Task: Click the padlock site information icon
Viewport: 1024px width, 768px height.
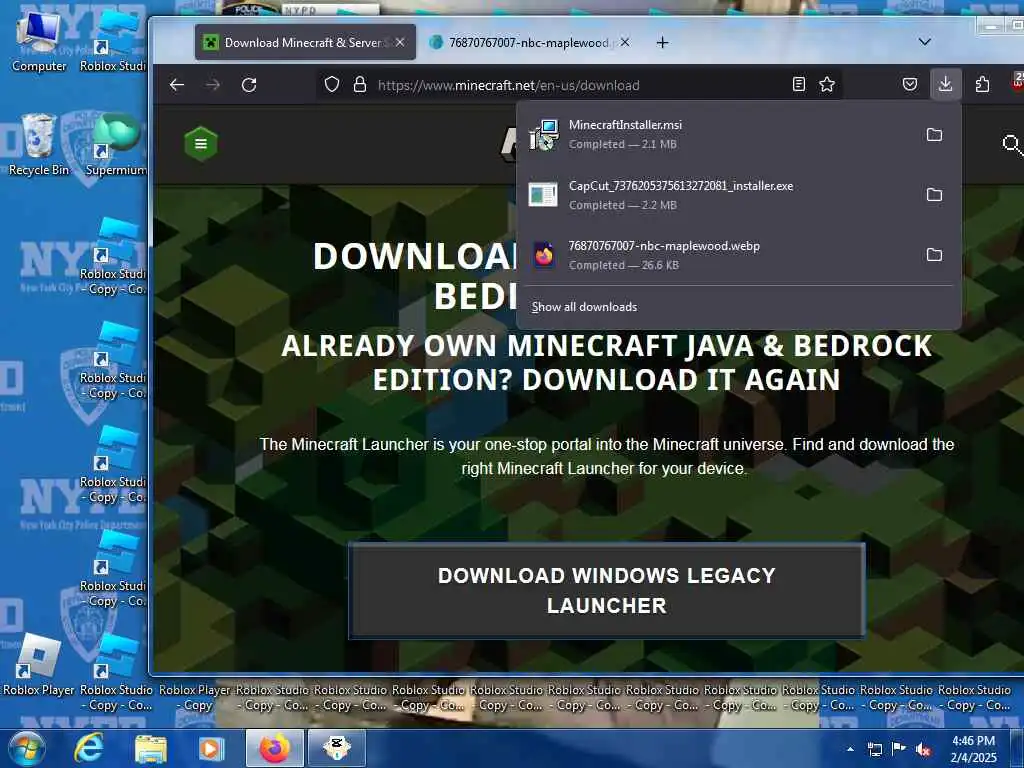Action: (360, 84)
